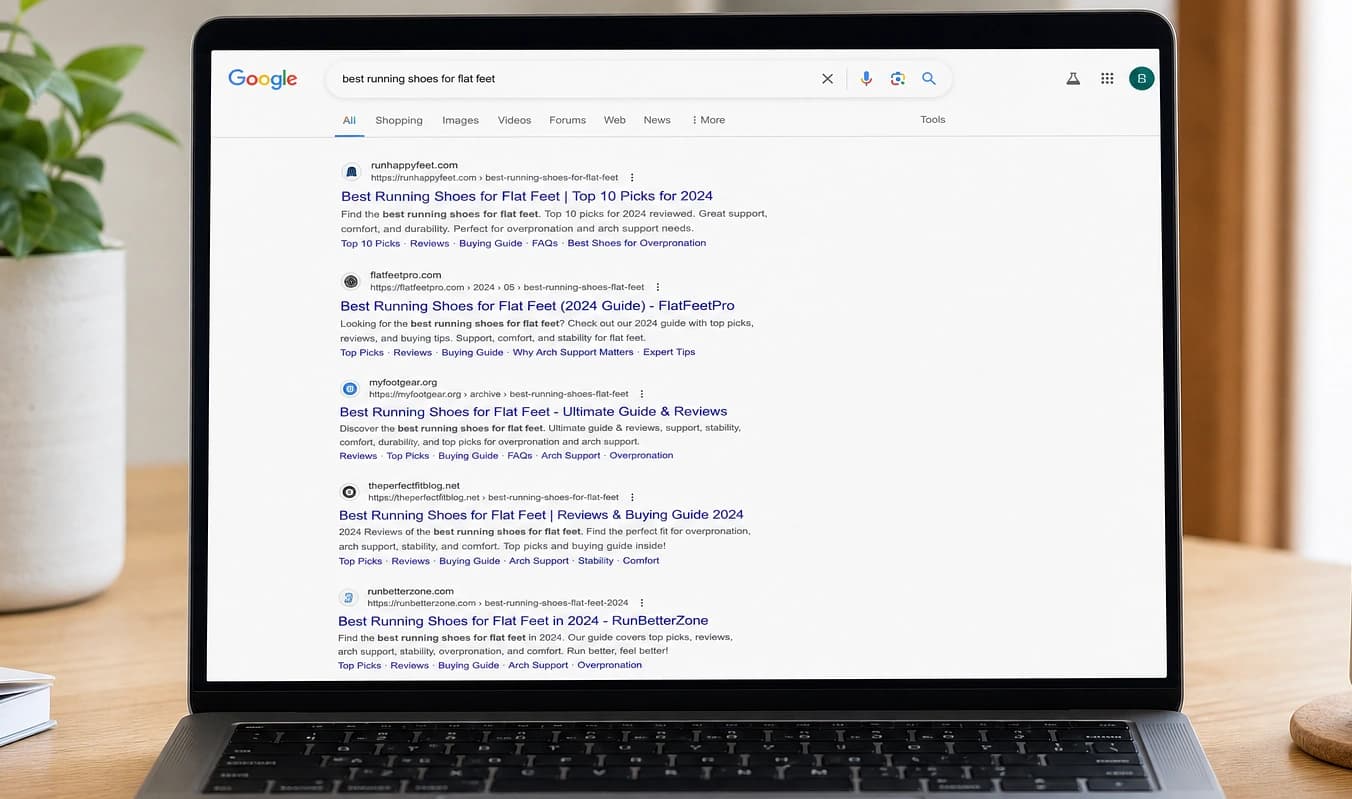Screen dimensions: 1352x799
Task: Switch to the Shopping tab
Action: 399,120
